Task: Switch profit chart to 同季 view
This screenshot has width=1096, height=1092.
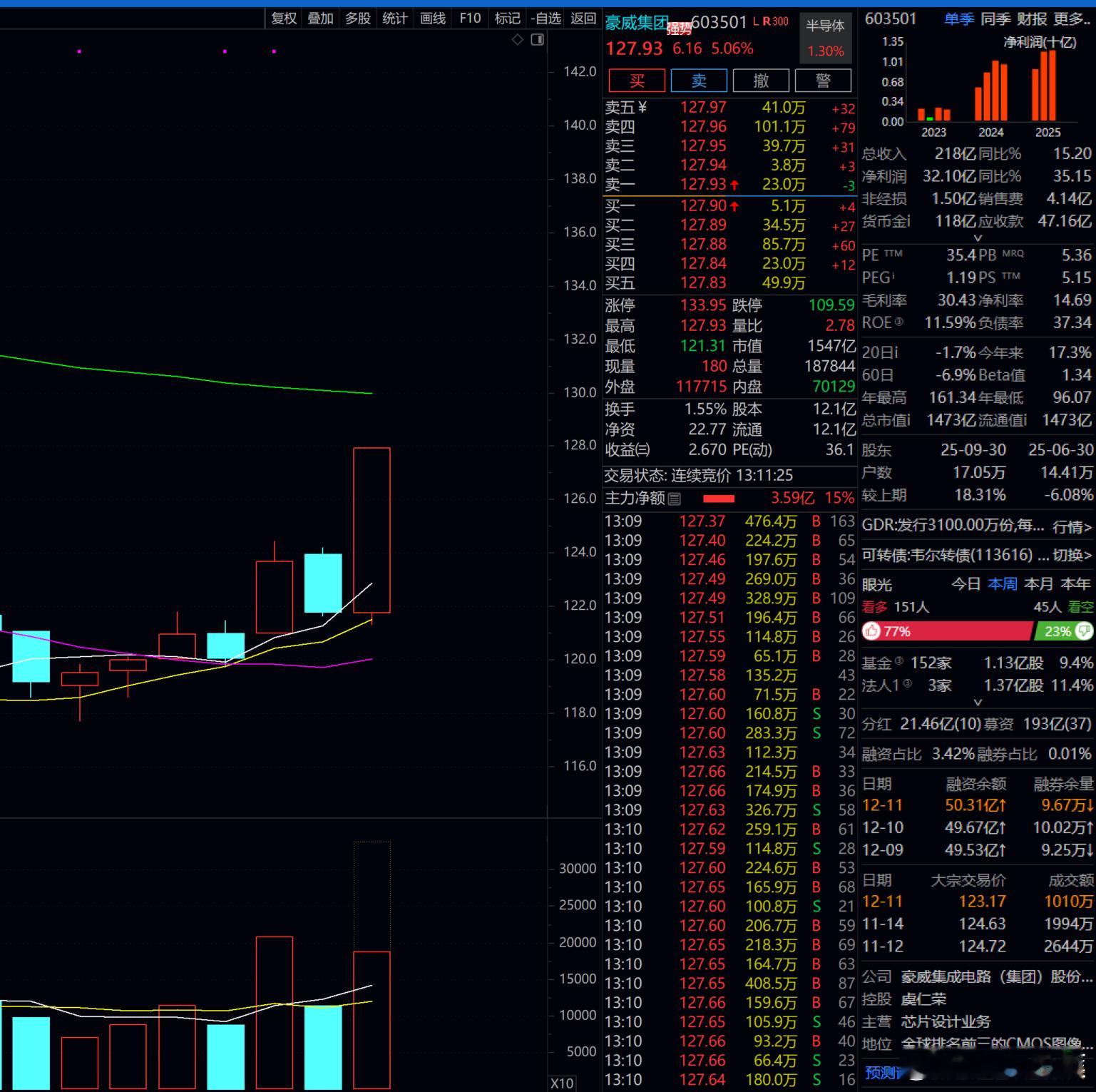Action: [995, 19]
